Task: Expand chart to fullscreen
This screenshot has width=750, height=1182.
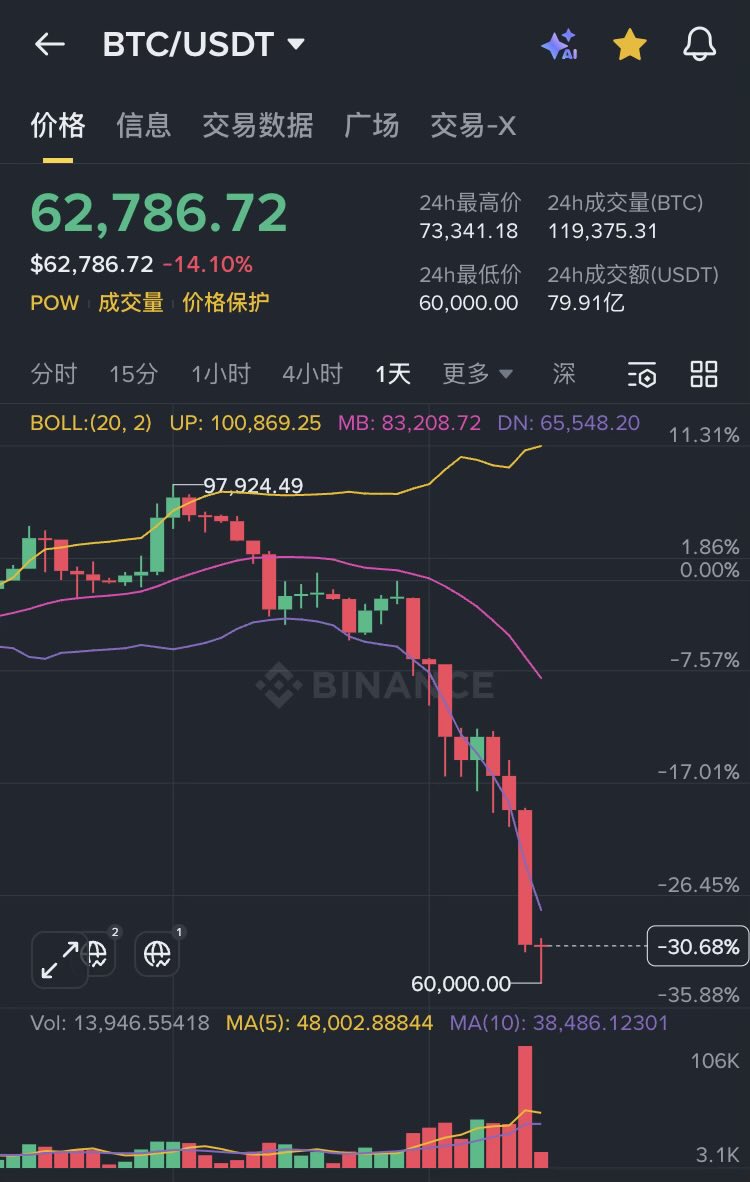Action: (59, 959)
